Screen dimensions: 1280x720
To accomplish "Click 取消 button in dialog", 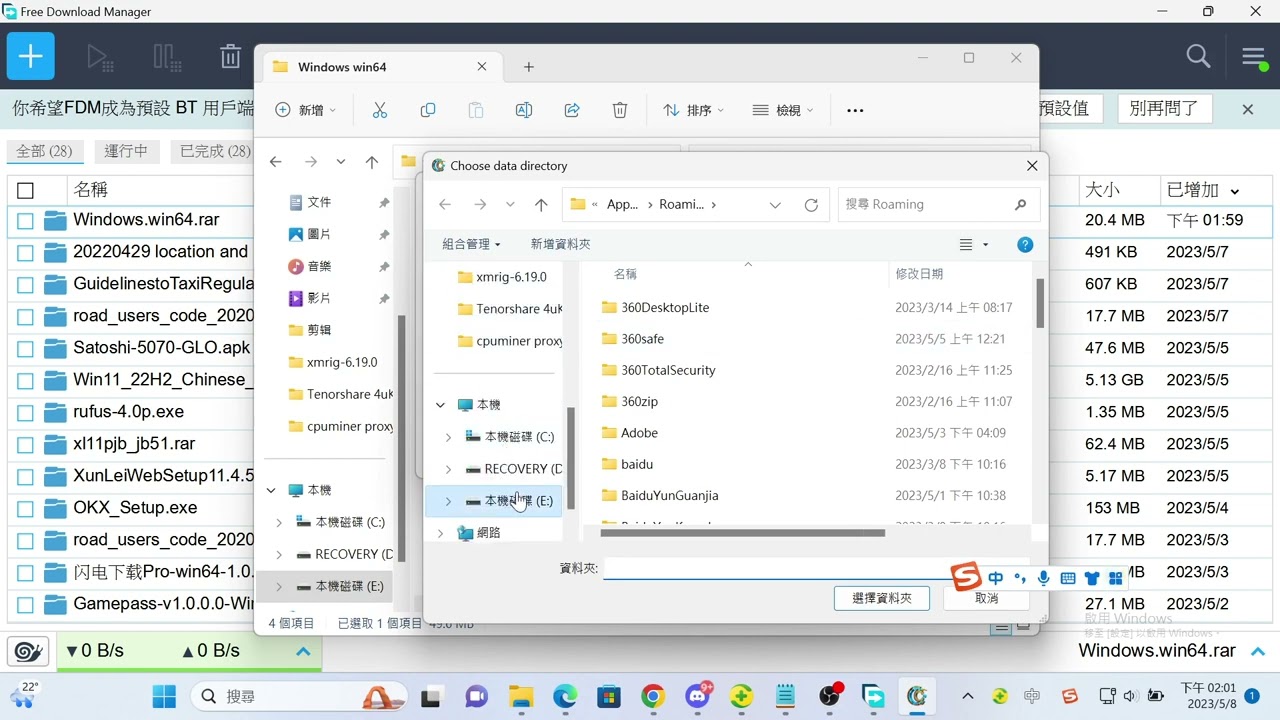I will (986, 598).
